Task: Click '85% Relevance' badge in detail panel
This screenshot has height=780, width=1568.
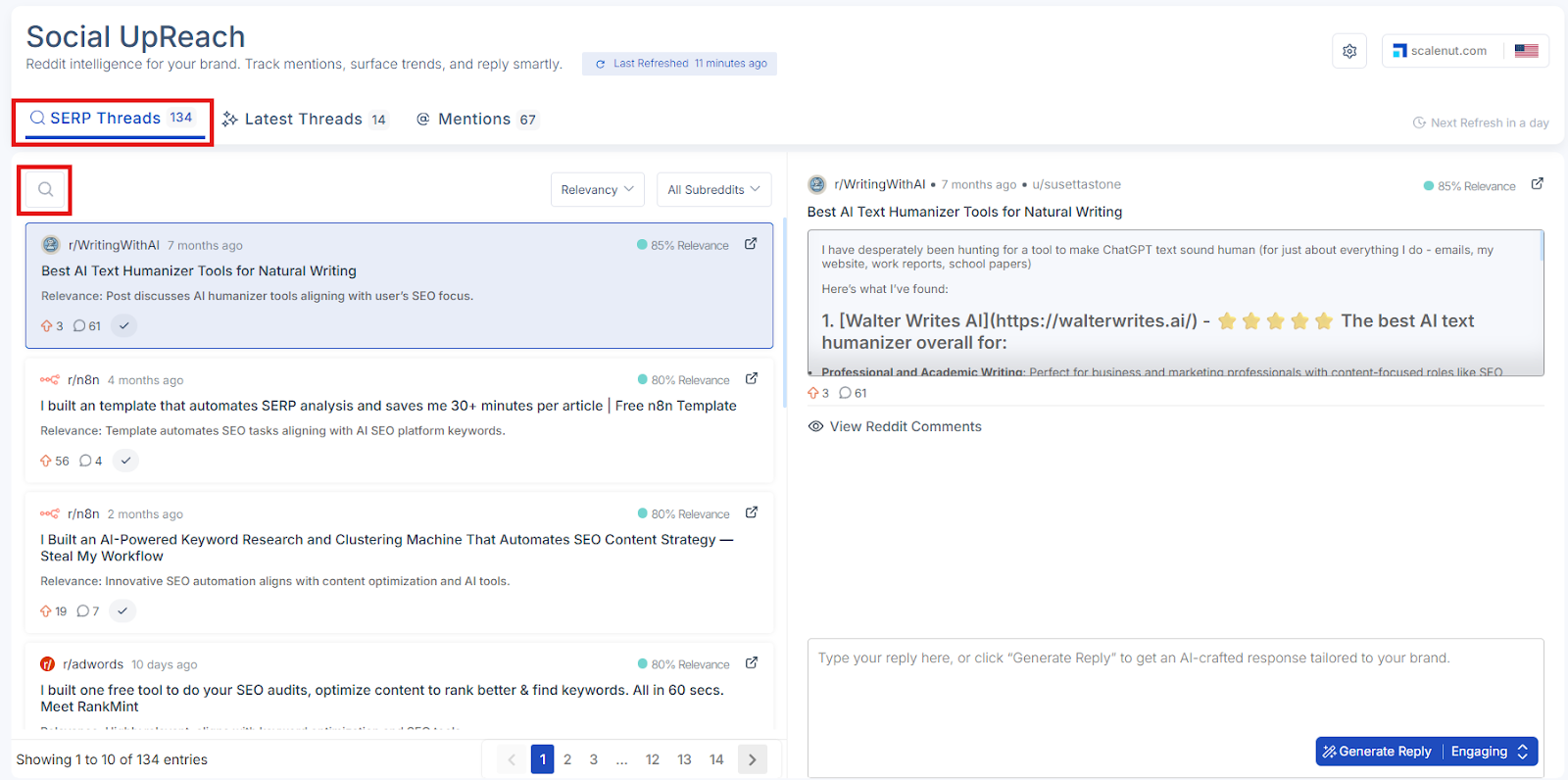Action: coord(1469,186)
